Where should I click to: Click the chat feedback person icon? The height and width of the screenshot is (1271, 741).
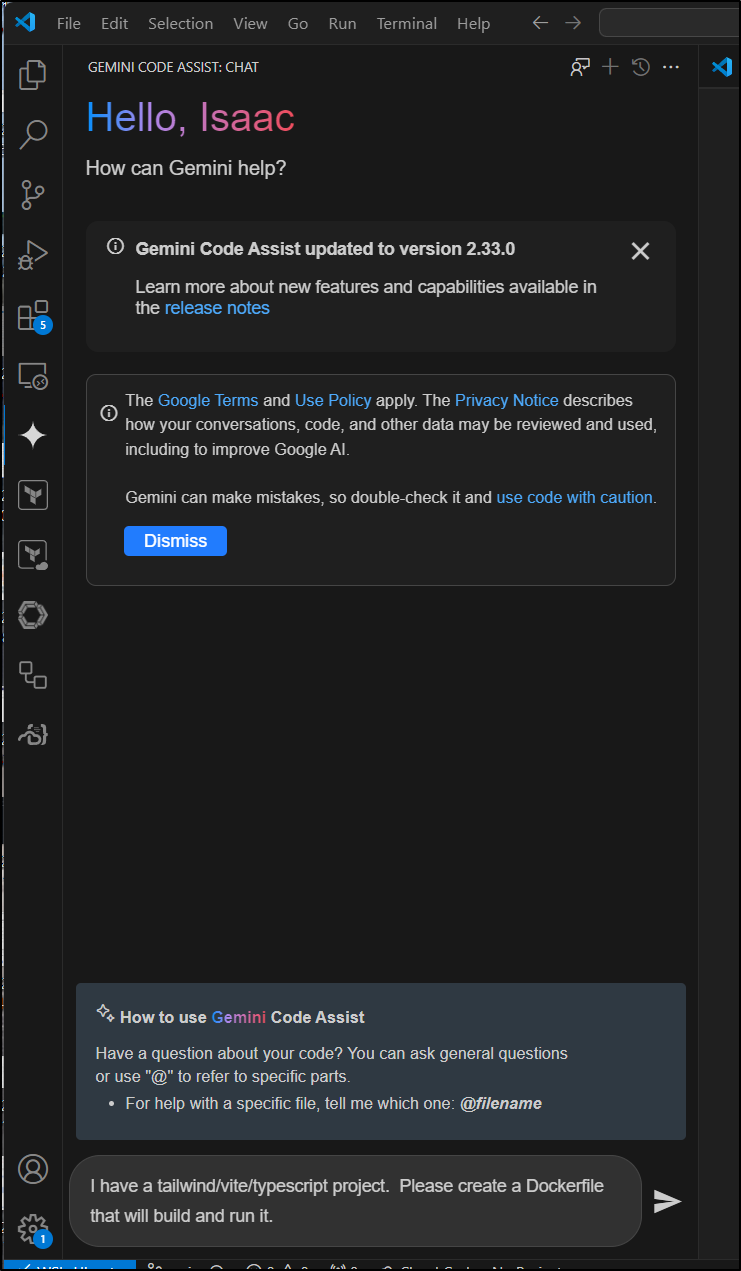(x=580, y=67)
